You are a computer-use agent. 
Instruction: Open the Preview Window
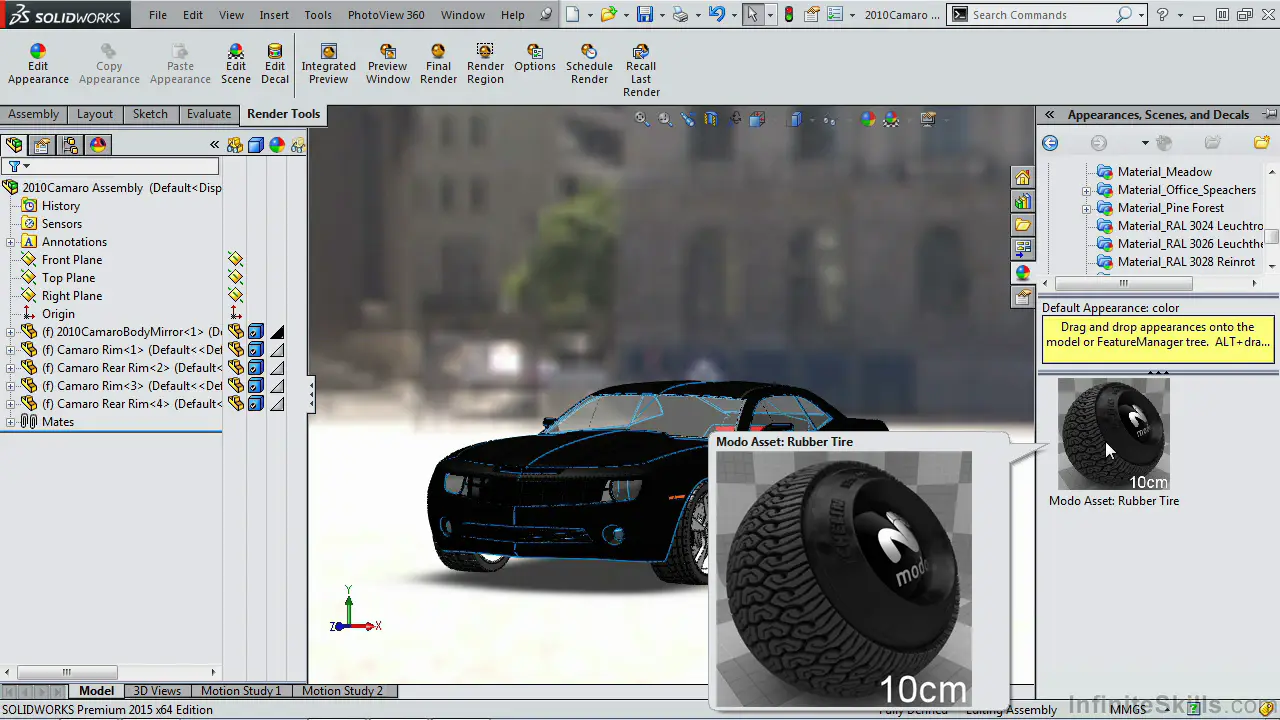(x=388, y=65)
